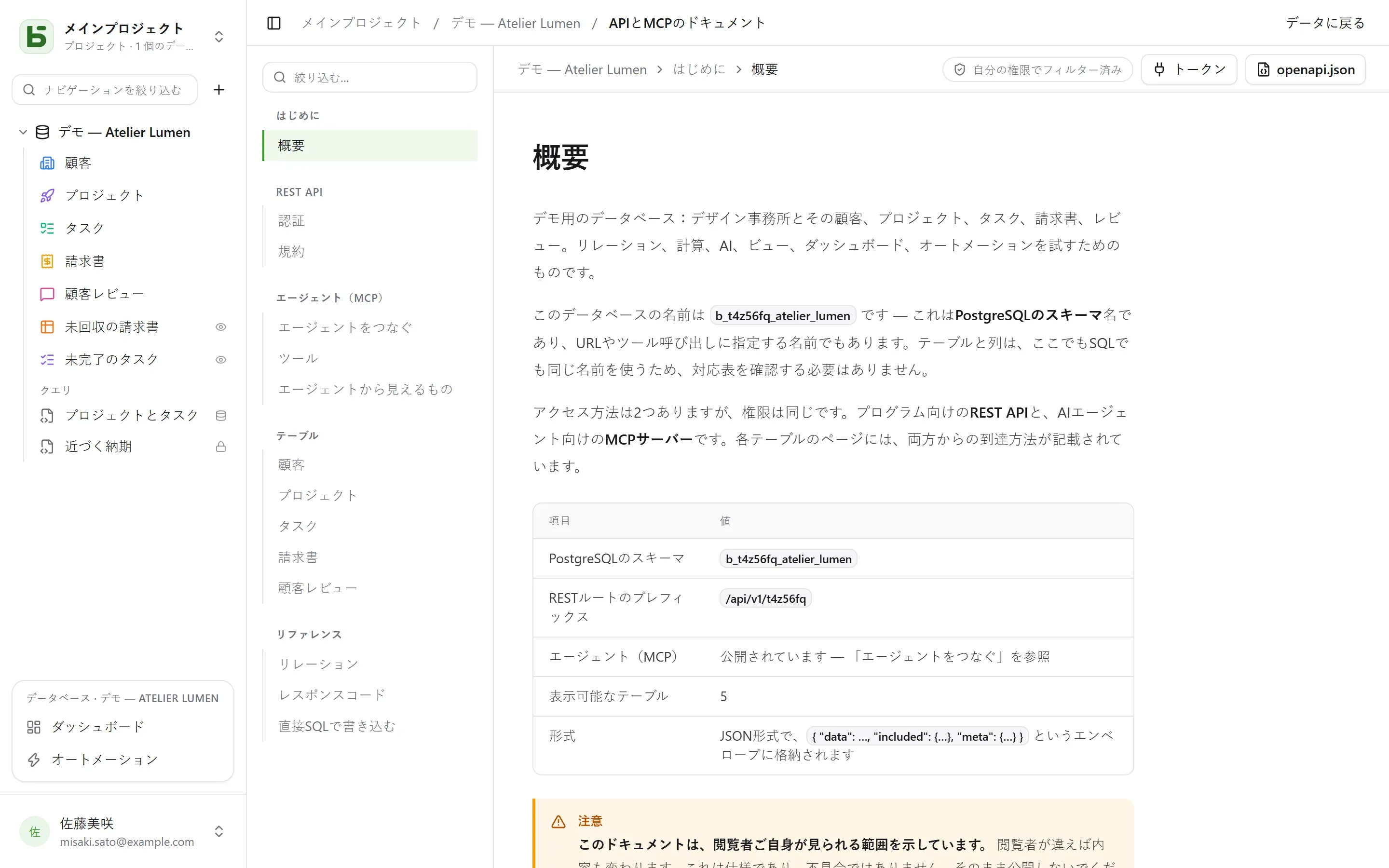Focus ナビゲーションを絞り込む search field

pyautogui.click(x=105, y=90)
